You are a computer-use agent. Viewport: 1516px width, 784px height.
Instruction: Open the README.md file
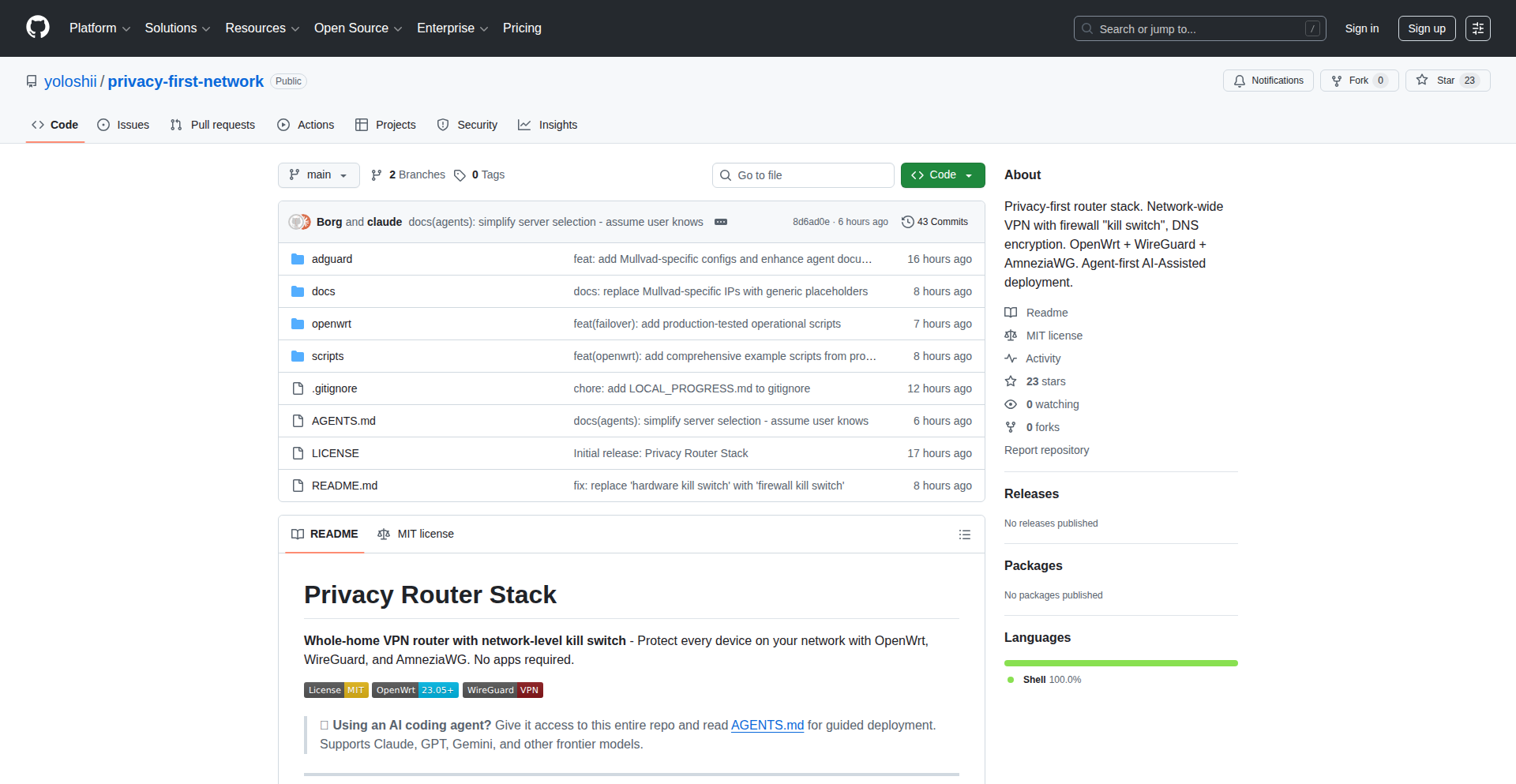tap(344, 486)
